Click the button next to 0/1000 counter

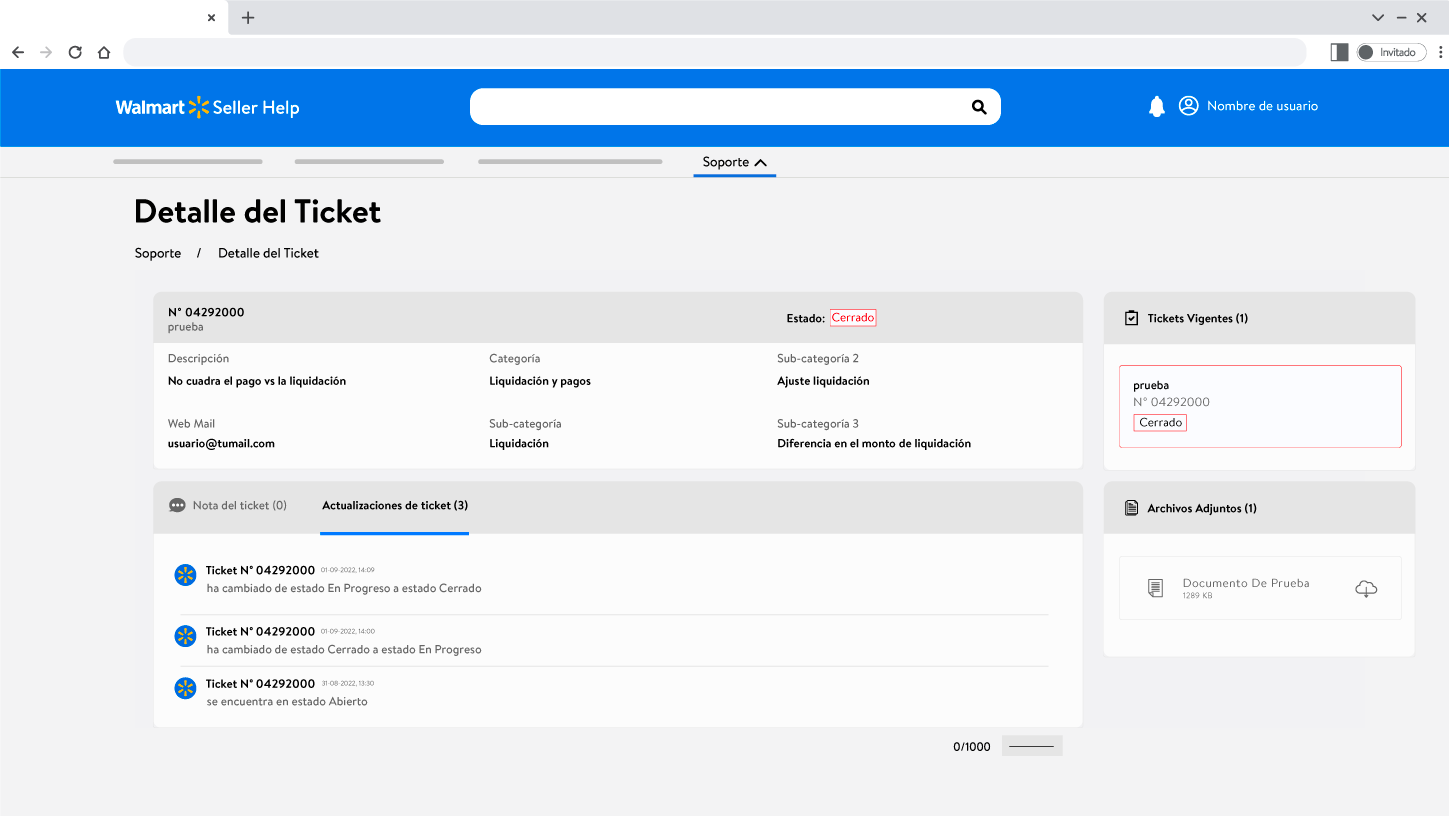pos(1032,746)
